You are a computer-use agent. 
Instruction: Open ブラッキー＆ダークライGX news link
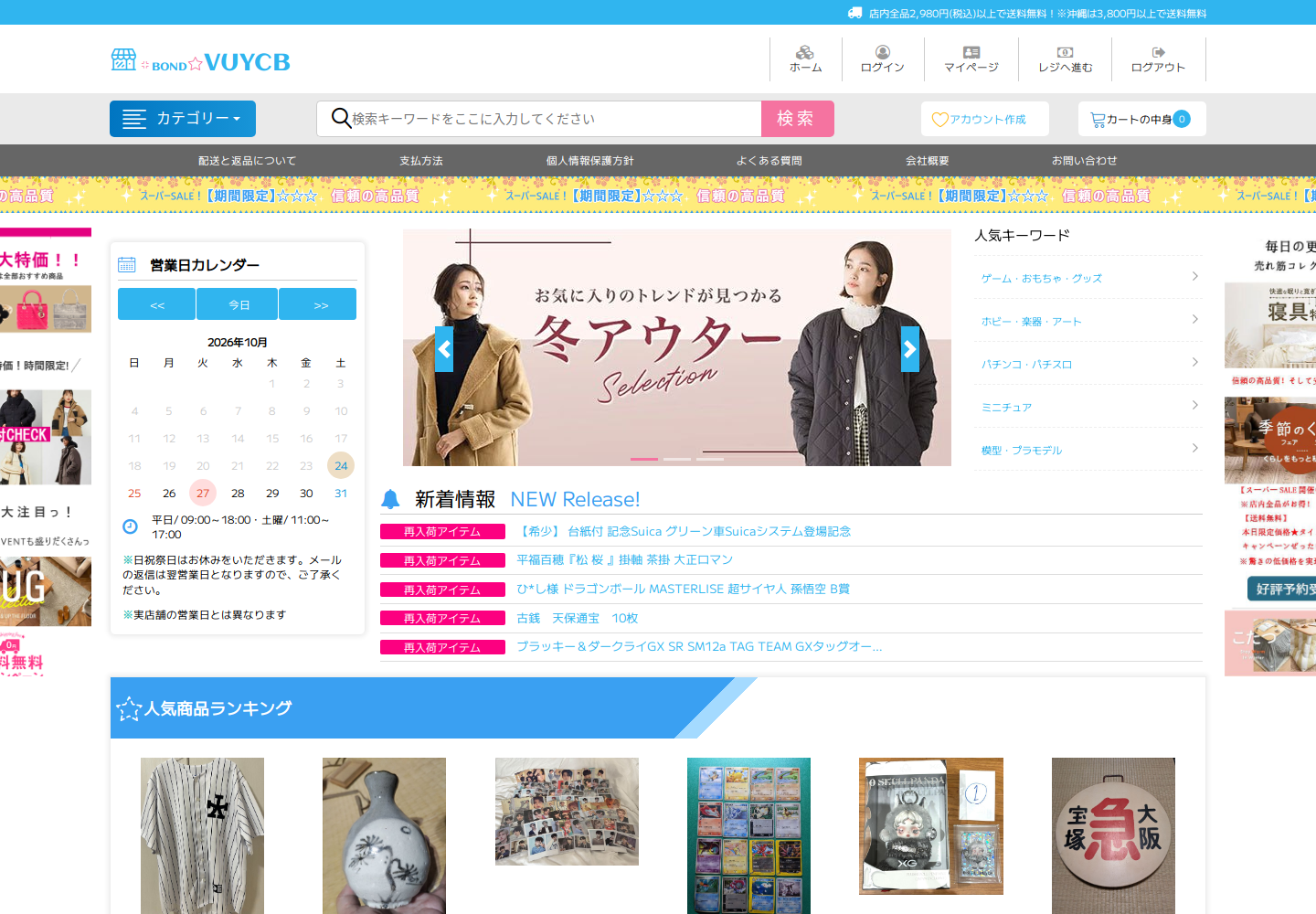pyautogui.click(x=699, y=647)
